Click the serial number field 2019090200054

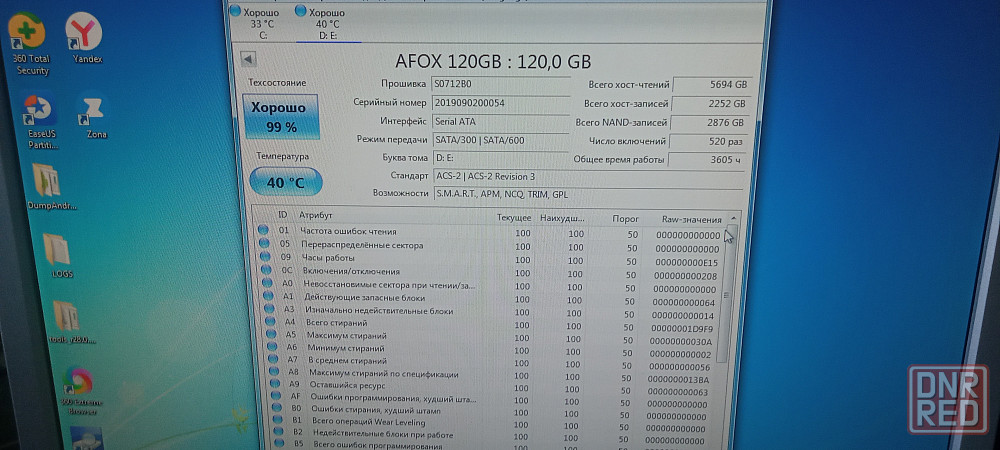pyautogui.click(x=501, y=103)
